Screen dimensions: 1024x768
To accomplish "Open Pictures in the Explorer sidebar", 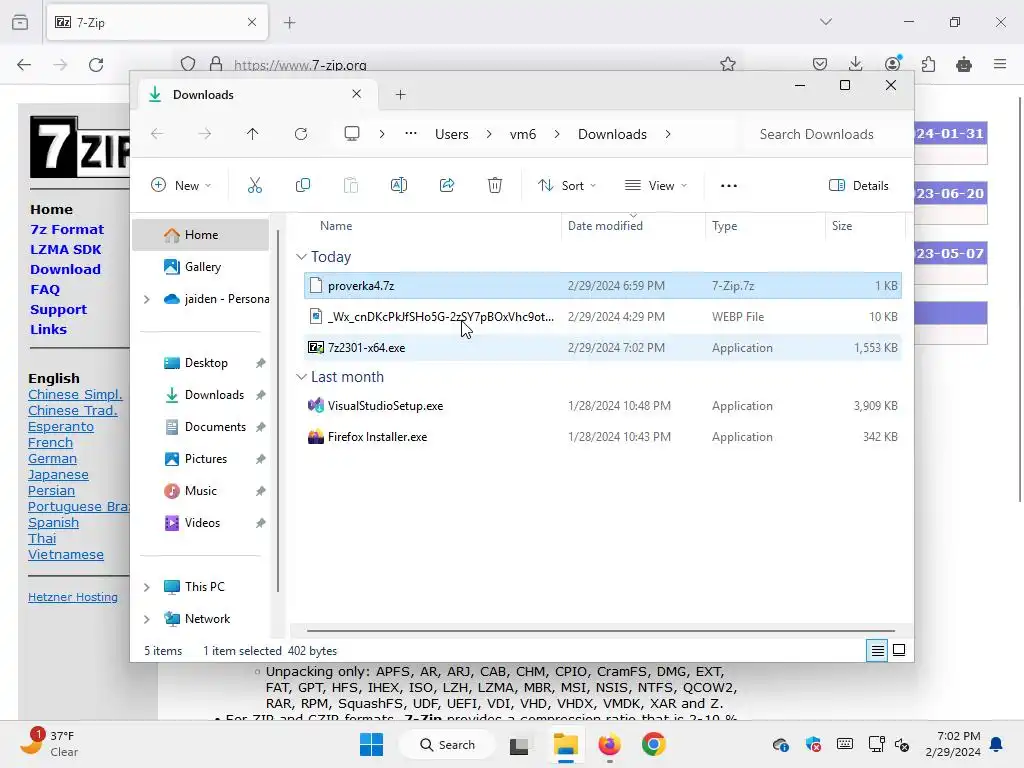I will (200, 458).
